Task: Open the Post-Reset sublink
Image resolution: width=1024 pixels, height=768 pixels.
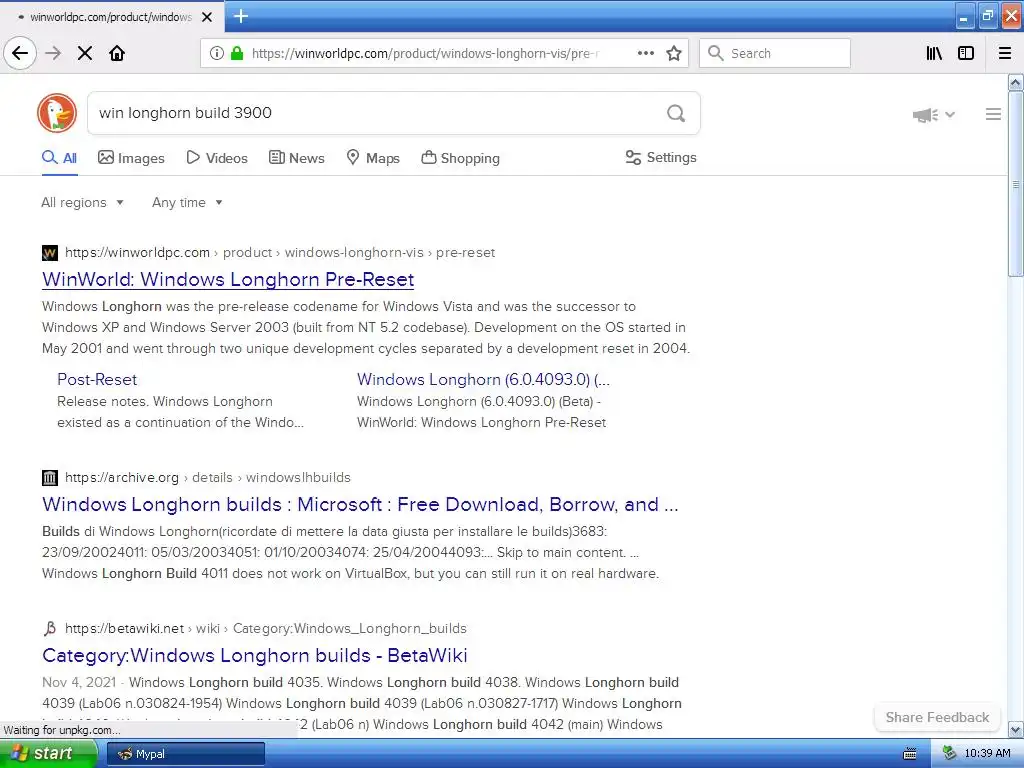Action: click(97, 379)
